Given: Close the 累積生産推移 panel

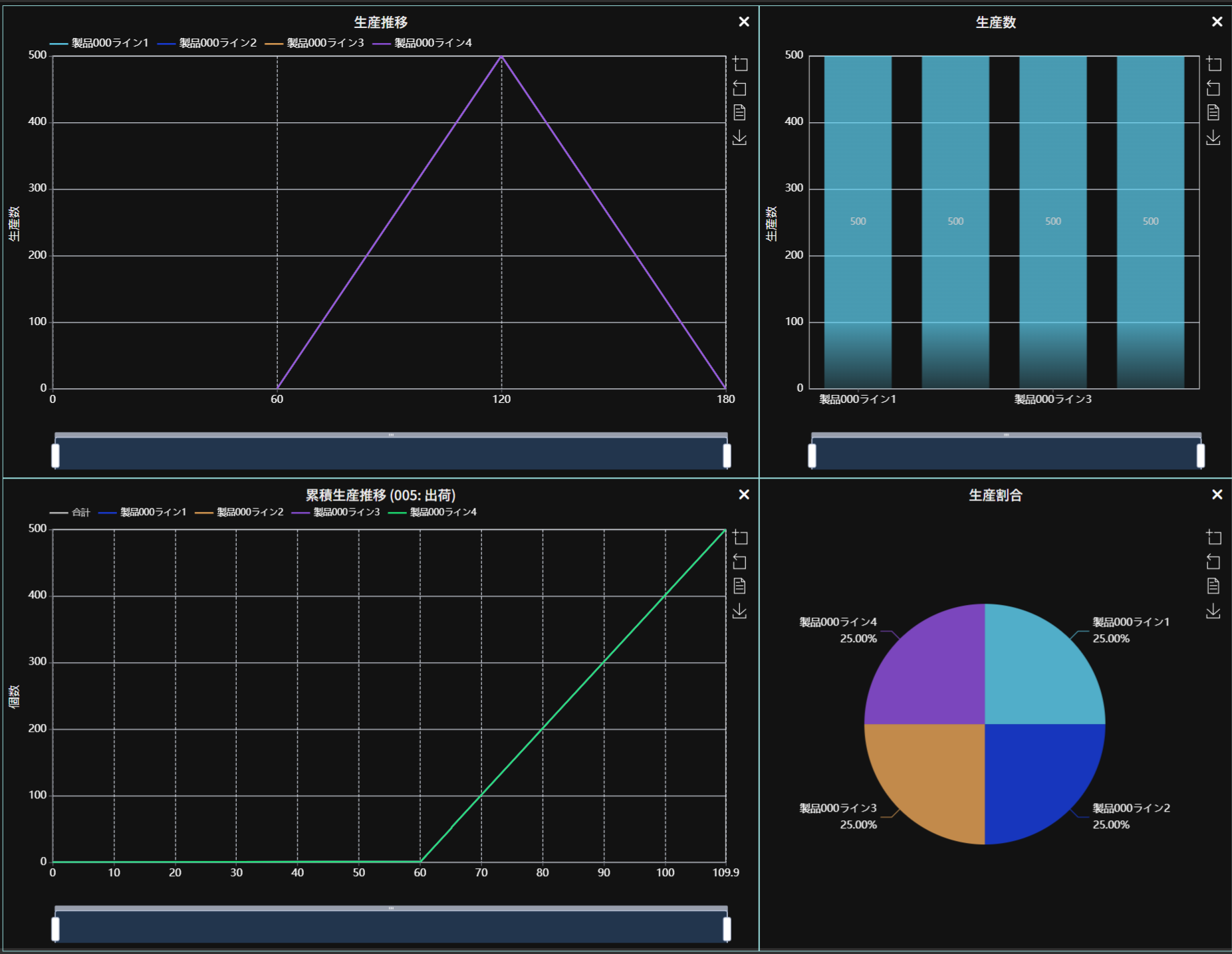Looking at the screenshot, I should click(744, 495).
